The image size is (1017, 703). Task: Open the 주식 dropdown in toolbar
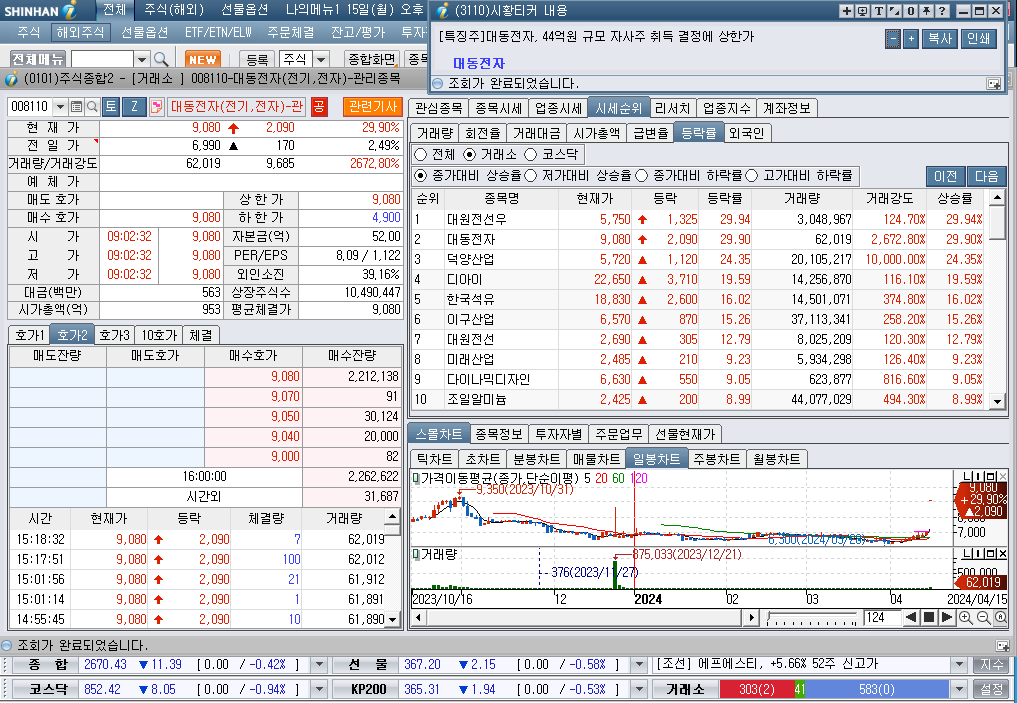pos(321,59)
